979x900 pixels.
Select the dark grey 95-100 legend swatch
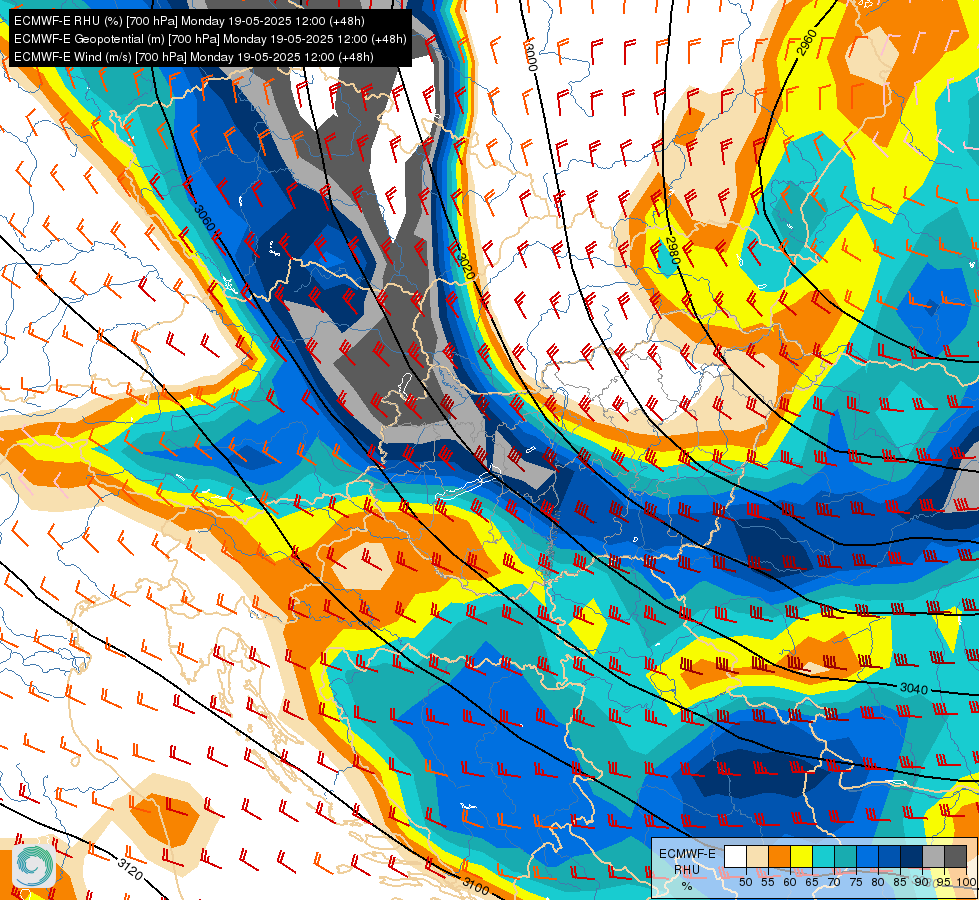(955, 856)
